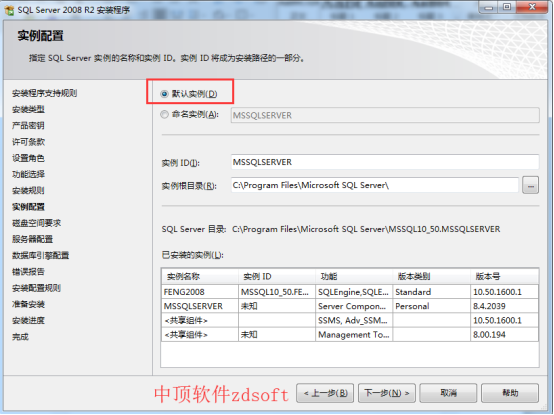Select the FENG2008 instance row
The width and height of the screenshot is (554, 415).
pyautogui.click(x=350, y=292)
